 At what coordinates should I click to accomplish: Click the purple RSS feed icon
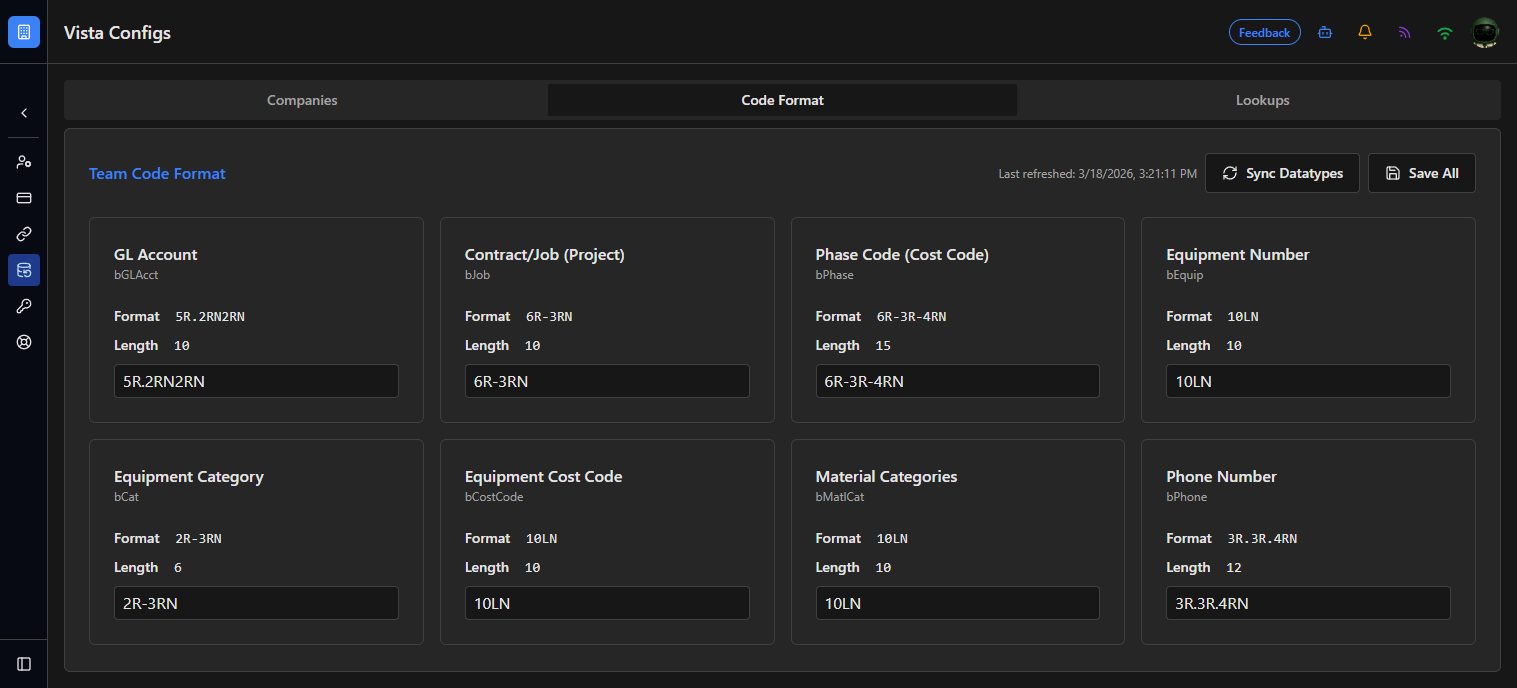pos(1405,32)
